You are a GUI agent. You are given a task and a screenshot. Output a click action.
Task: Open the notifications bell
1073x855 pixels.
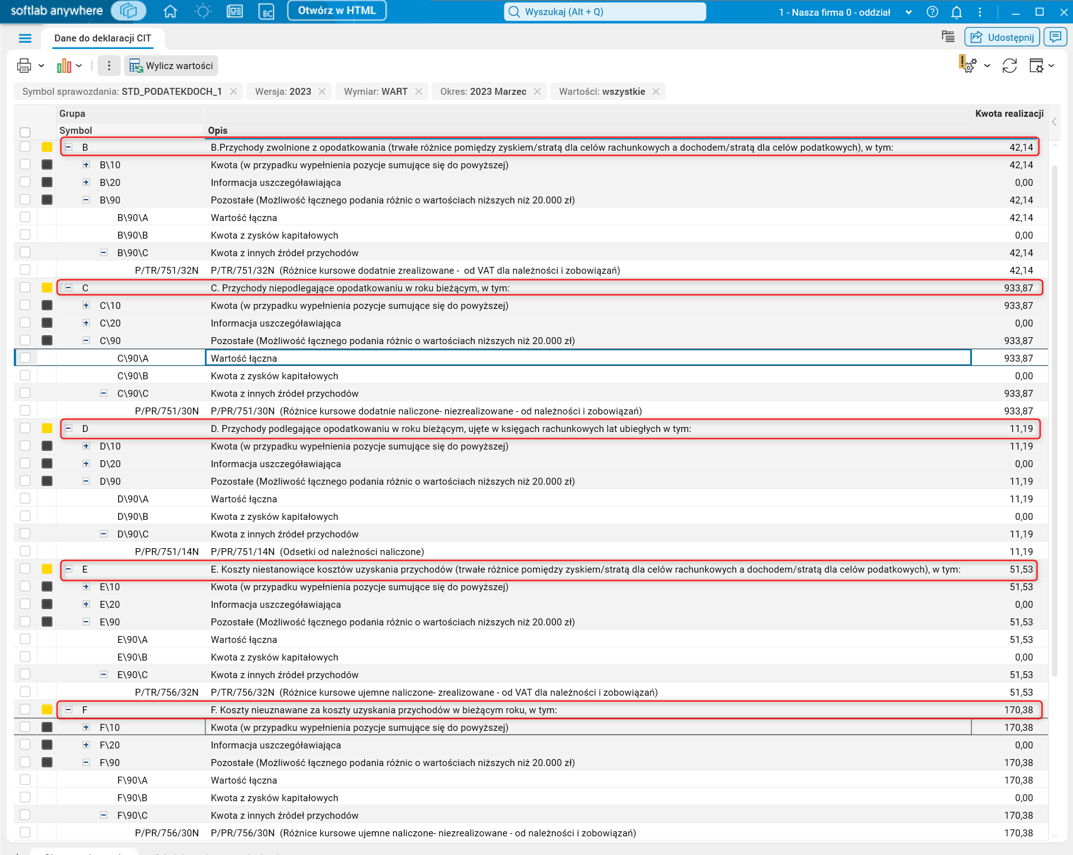[956, 12]
